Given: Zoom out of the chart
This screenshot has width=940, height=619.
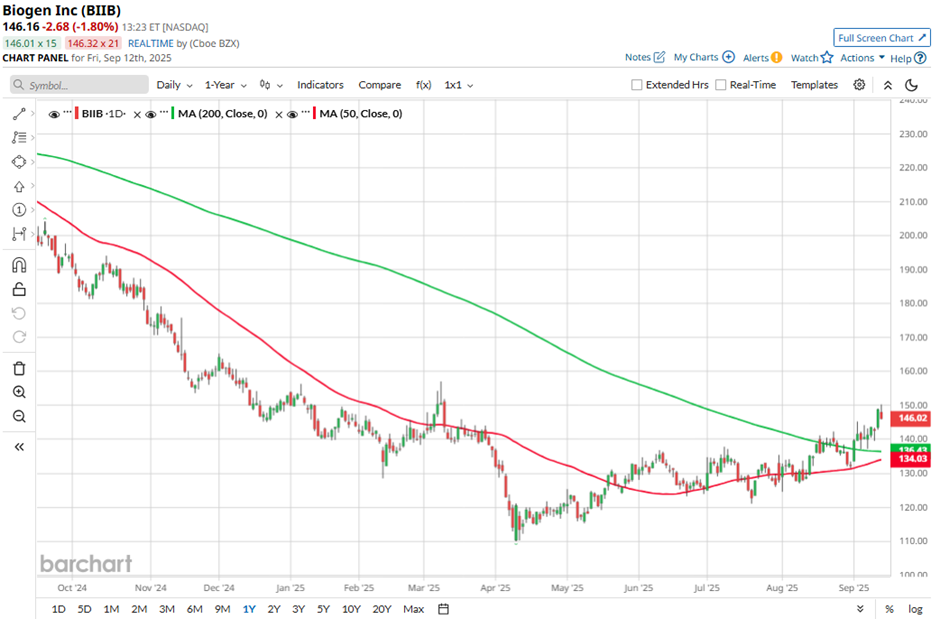Looking at the screenshot, I should coord(19,416).
